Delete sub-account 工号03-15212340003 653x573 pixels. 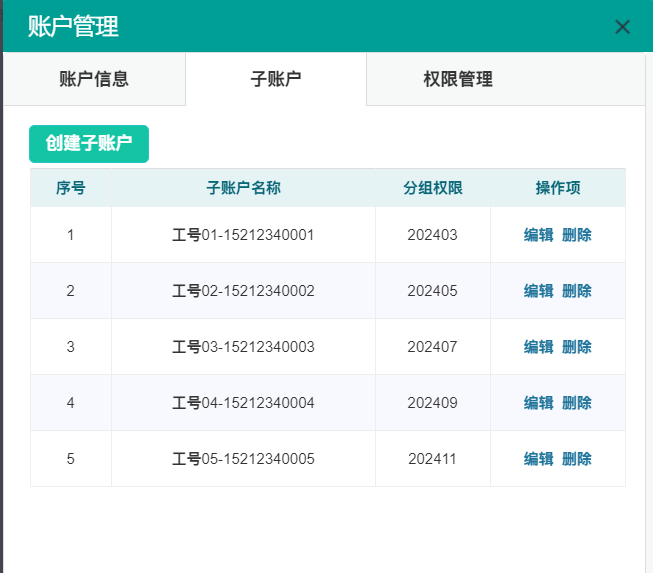point(577,347)
